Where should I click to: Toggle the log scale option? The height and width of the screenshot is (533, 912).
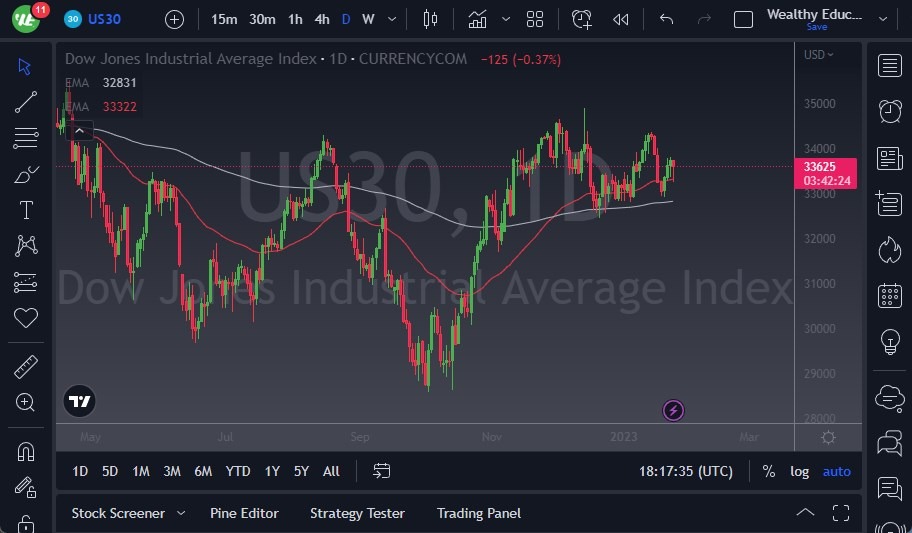pos(799,471)
